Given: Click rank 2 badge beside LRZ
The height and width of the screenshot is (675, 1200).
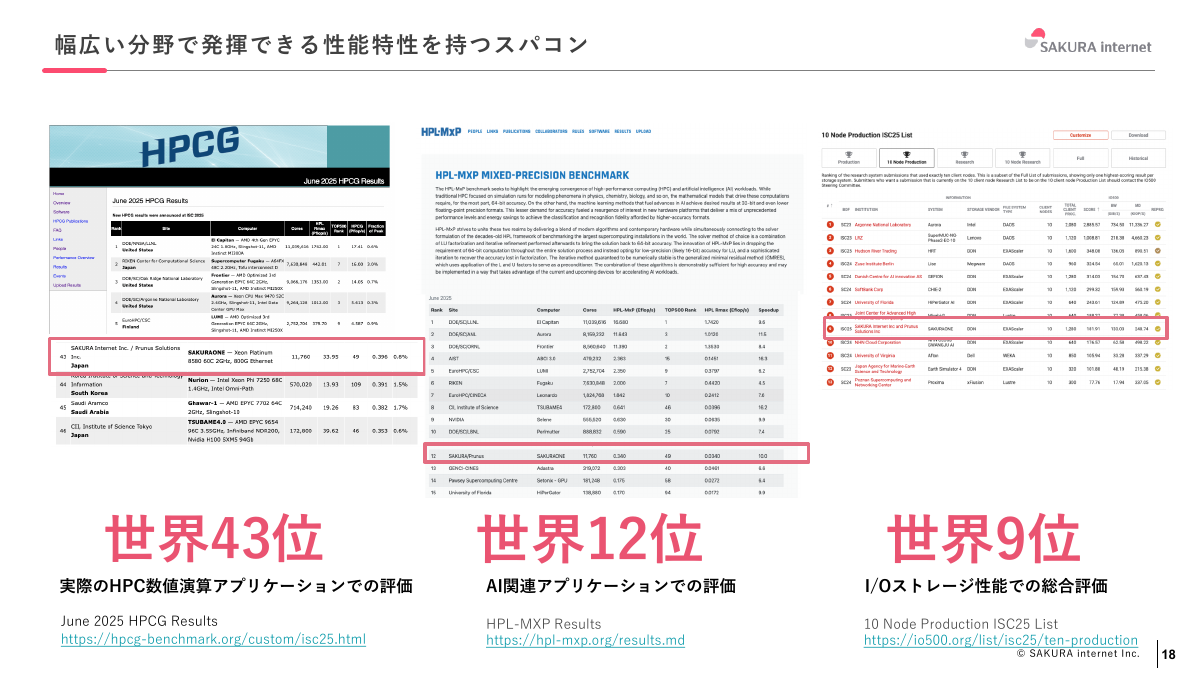Looking at the screenshot, I should click(x=830, y=237).
